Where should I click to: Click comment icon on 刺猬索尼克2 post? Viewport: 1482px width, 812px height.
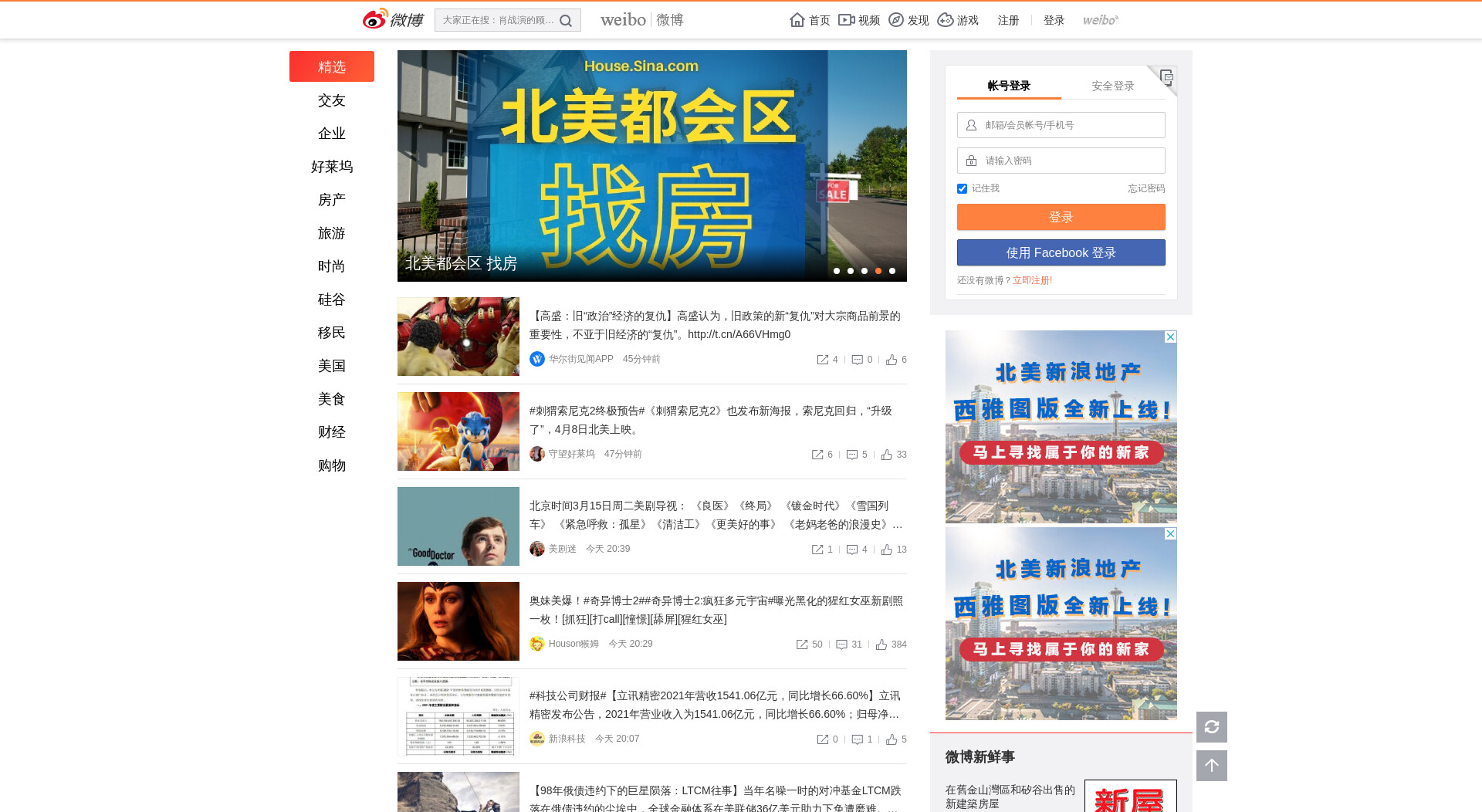coord(852,455)
